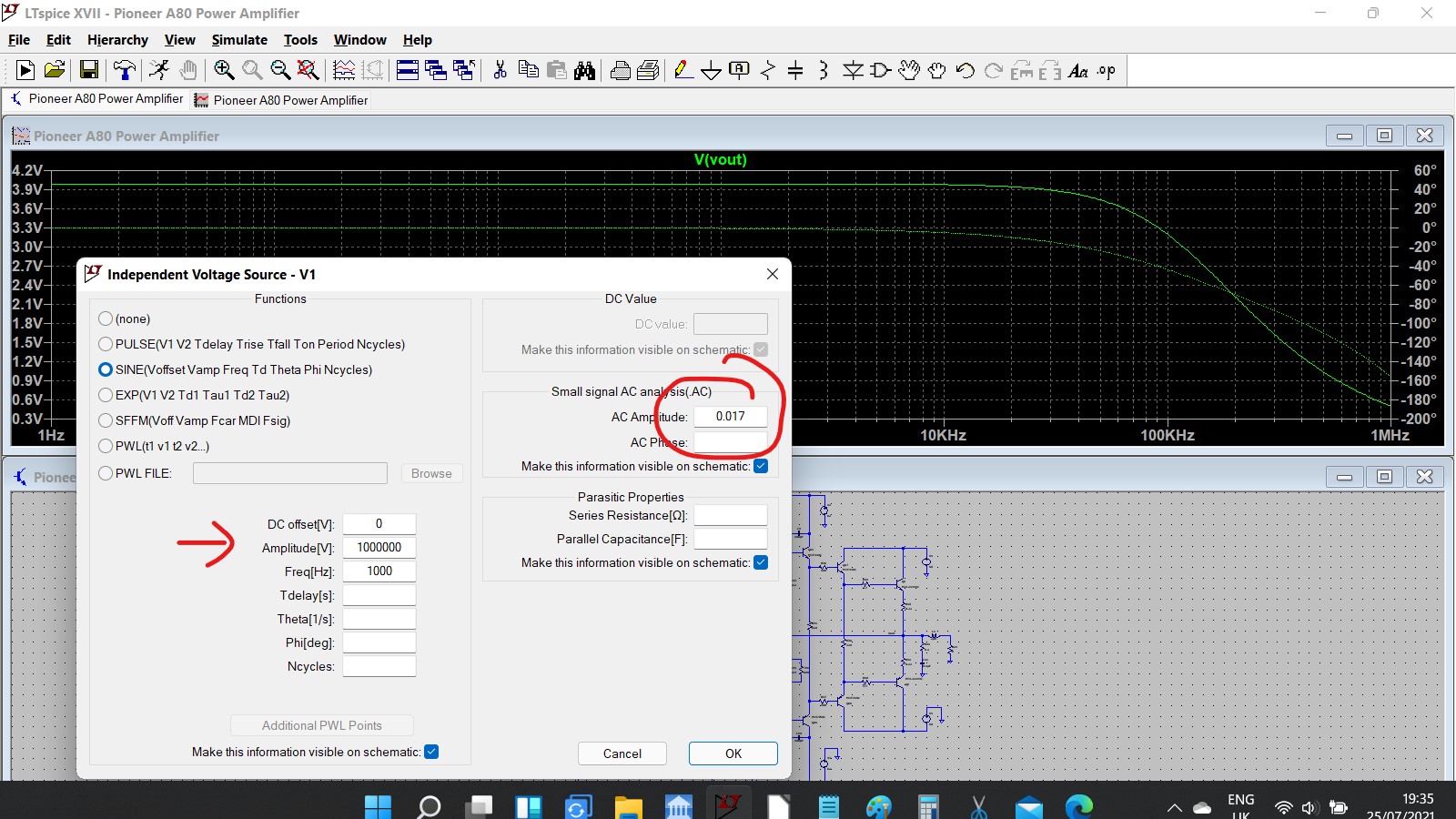Open the Window menu
Image resolution: width=1456 pixels, height=819 pixels.
coord(359,40)
